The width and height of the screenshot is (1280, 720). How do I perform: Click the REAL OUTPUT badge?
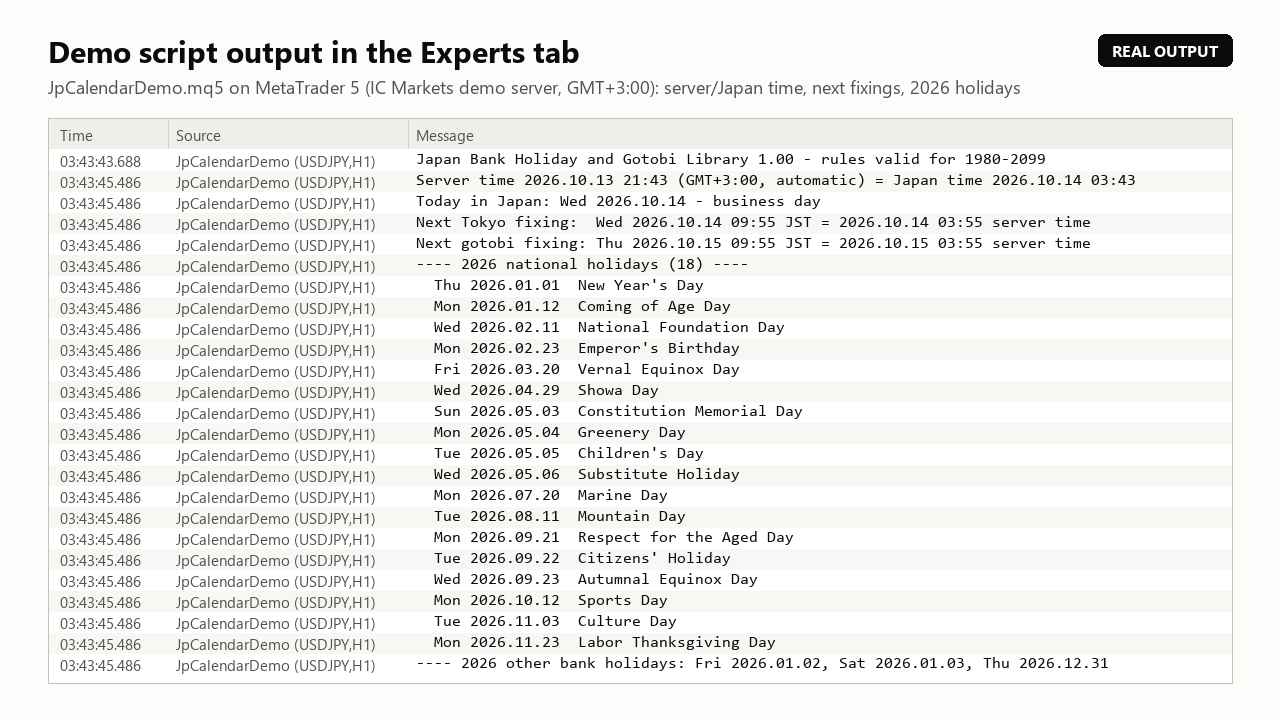(1165, 51)
